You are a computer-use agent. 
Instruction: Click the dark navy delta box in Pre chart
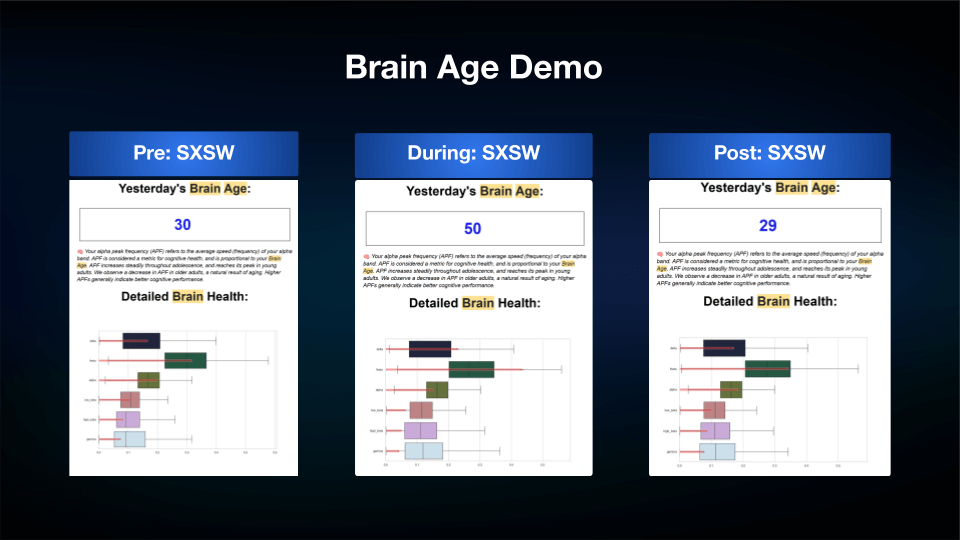141,341
